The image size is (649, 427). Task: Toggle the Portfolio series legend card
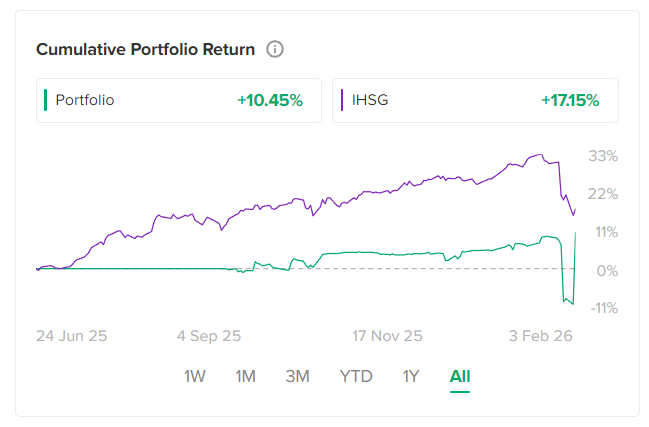(179, 100)
